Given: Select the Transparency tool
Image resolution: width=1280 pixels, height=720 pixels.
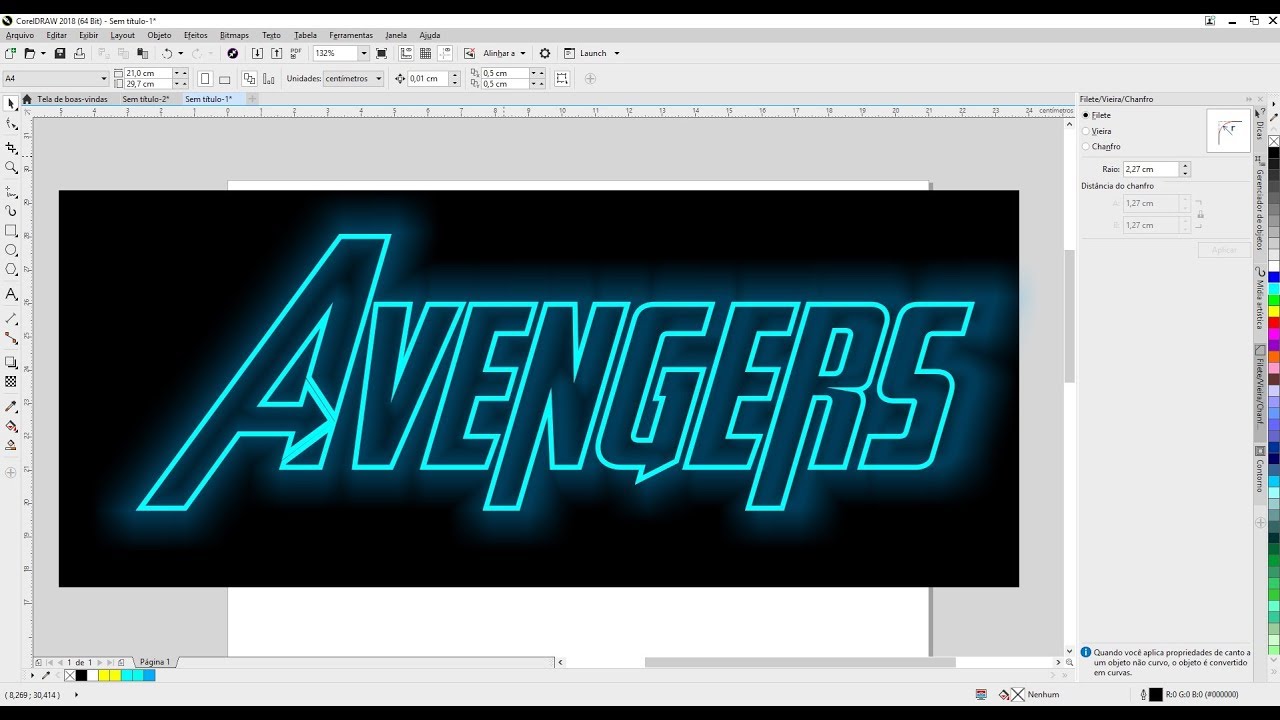Looking at the screenshot, I should tap(11, 382).
